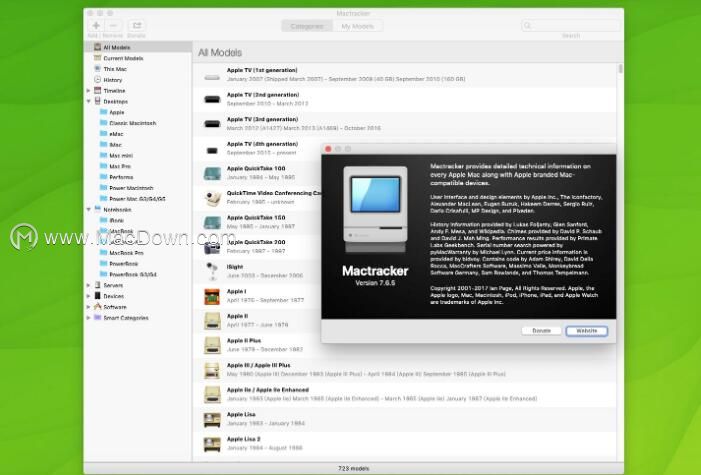Open History in the sidebar
Image resolution: width=701 pixels, height=475 pixels.
click(112, 80)
